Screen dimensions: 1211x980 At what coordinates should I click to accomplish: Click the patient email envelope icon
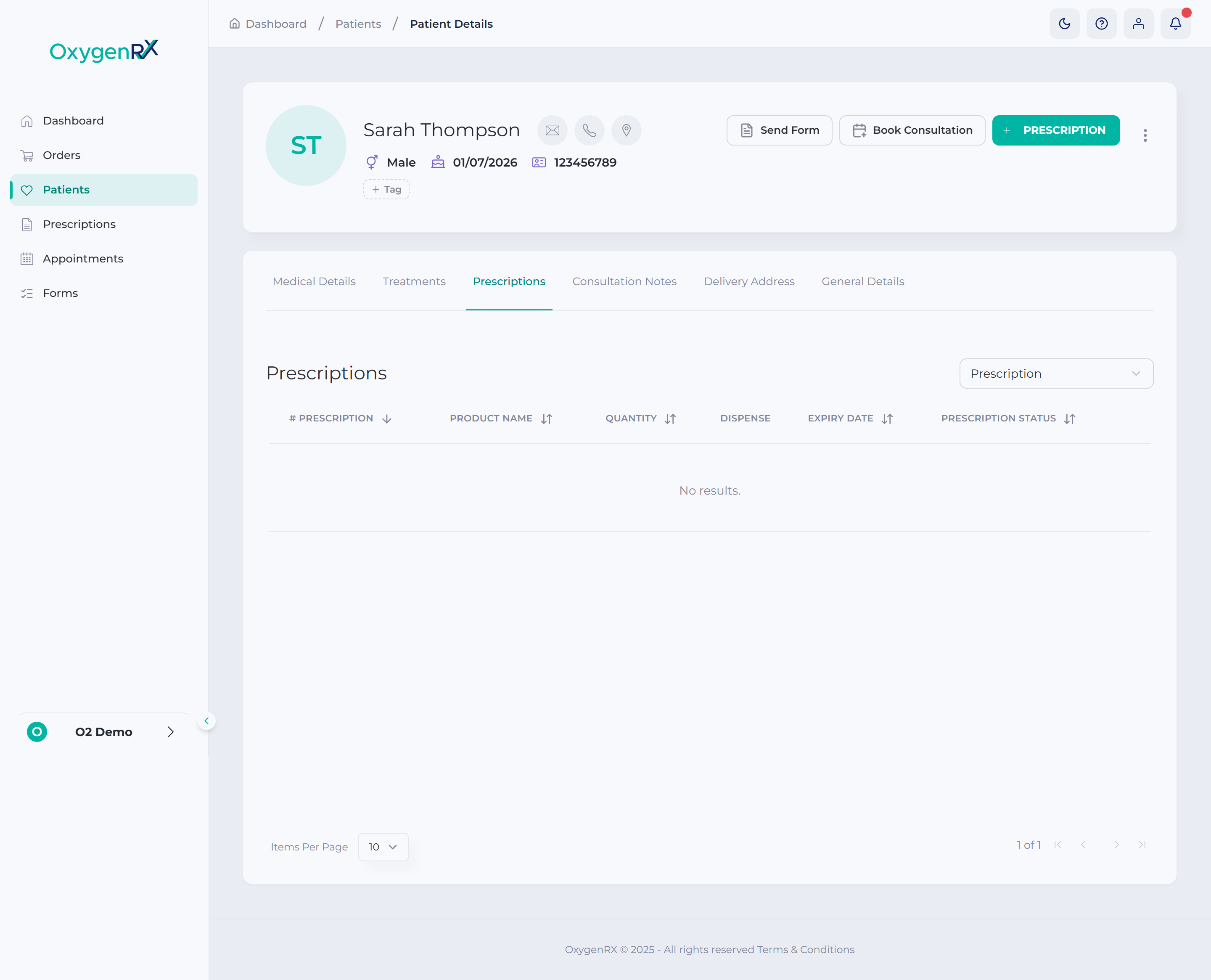pos(553,130)
